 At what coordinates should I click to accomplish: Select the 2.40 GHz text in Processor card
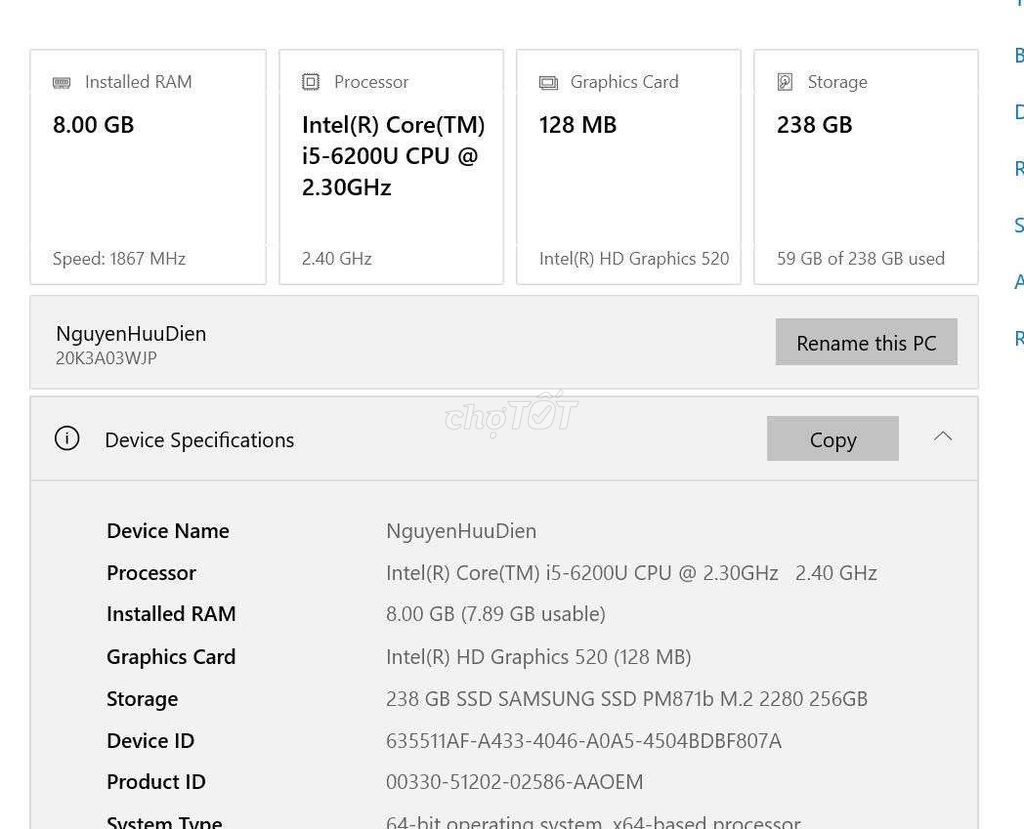coord(336,259)
